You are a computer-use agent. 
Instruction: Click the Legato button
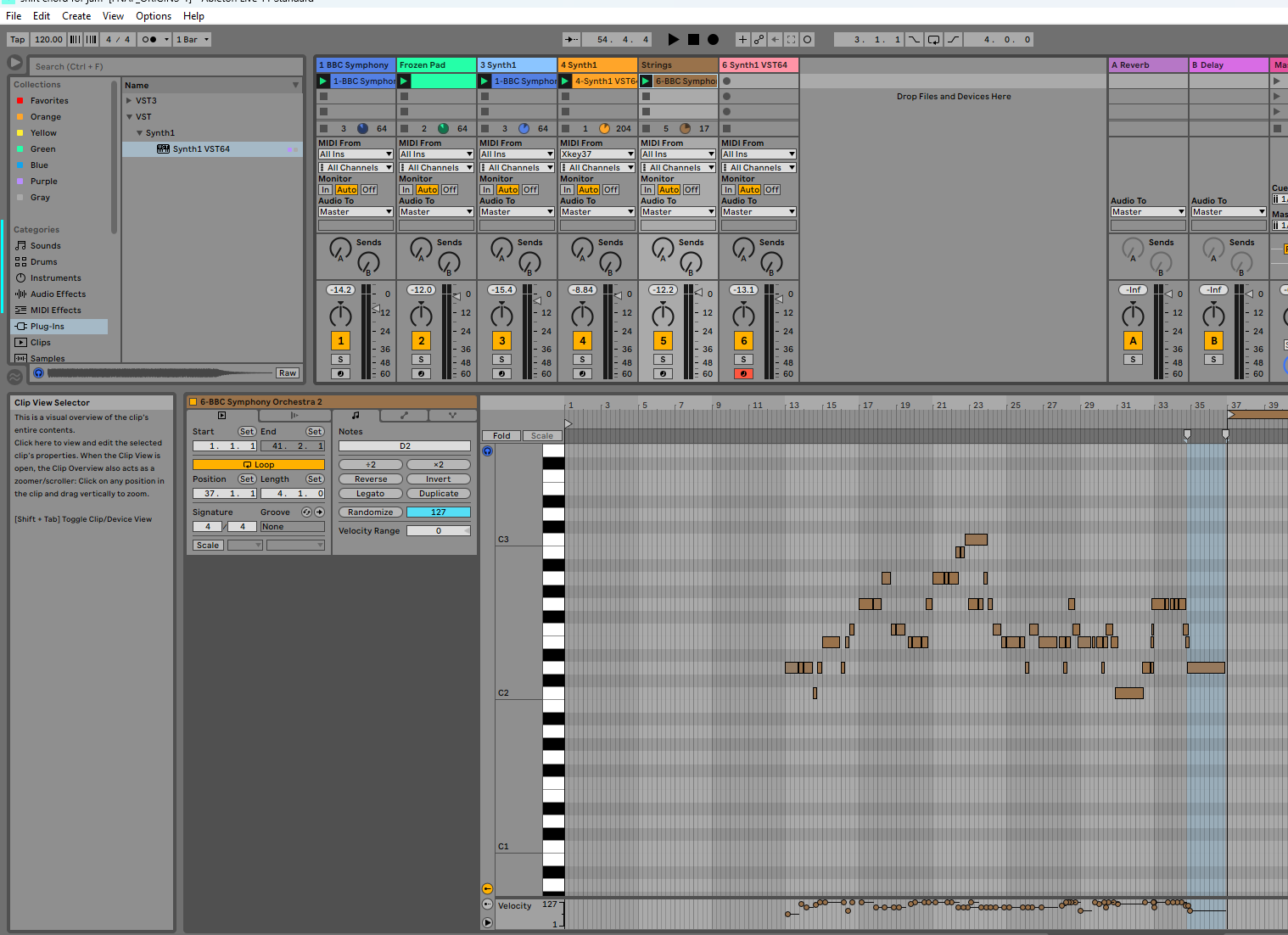coord(371,493)
